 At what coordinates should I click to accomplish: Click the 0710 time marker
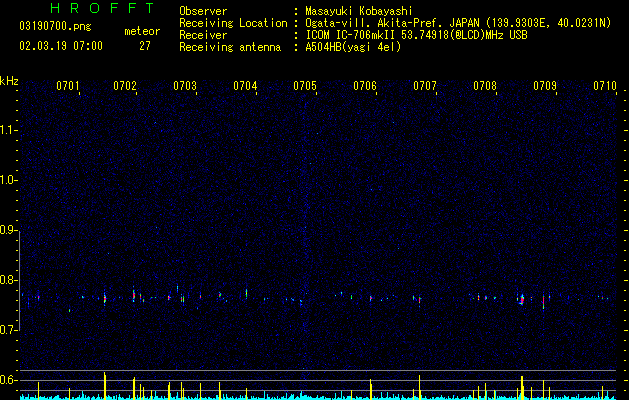coord(605,86)
